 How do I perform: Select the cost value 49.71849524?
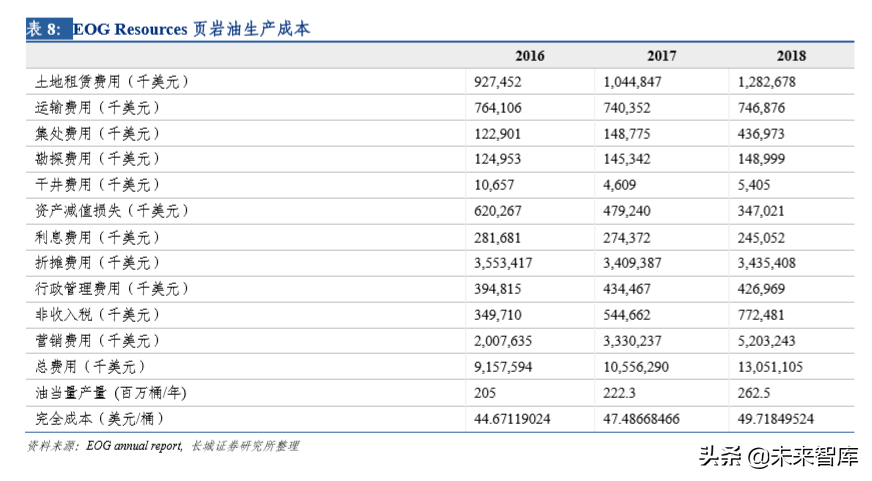click(x=776, y=419)
